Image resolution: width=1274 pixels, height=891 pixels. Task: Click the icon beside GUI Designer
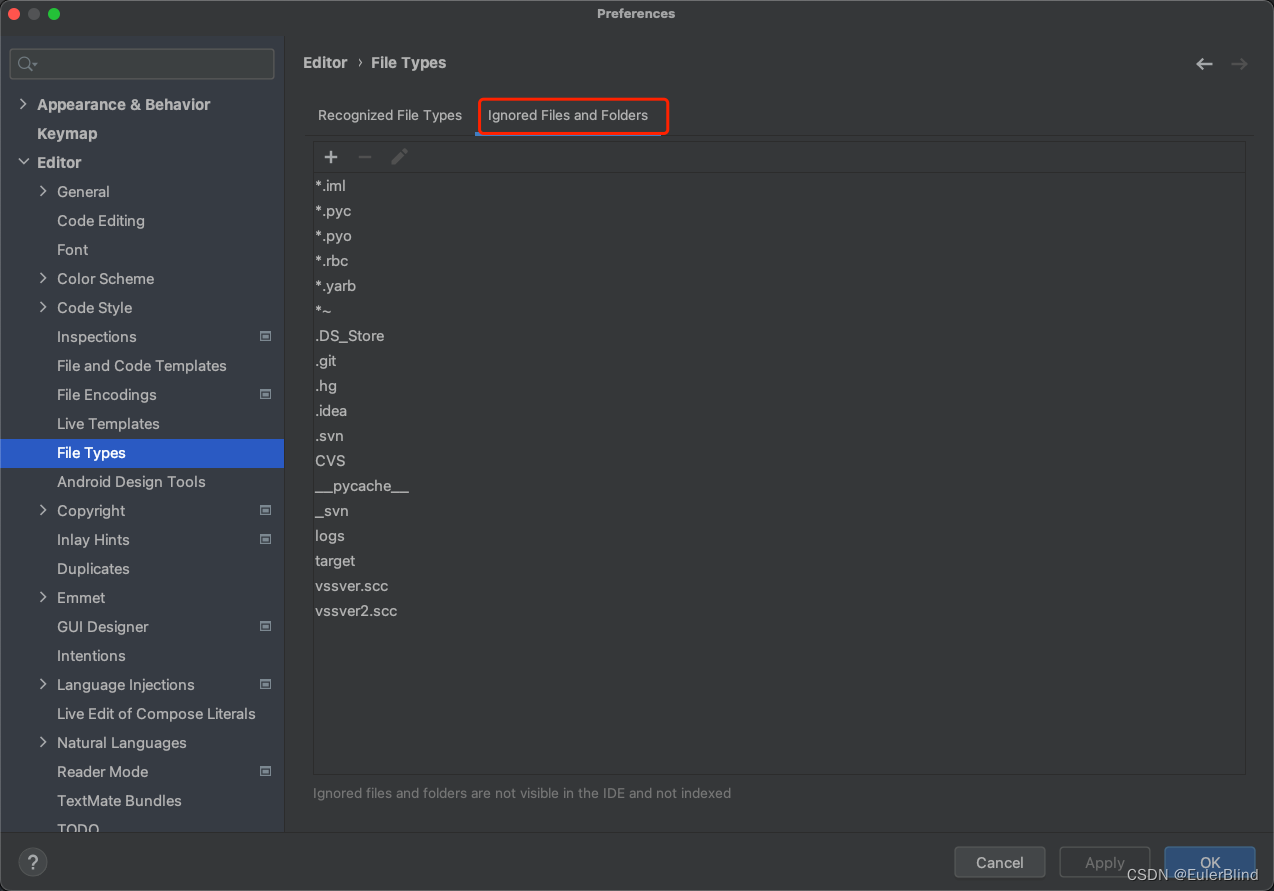[x=266, y=626]
